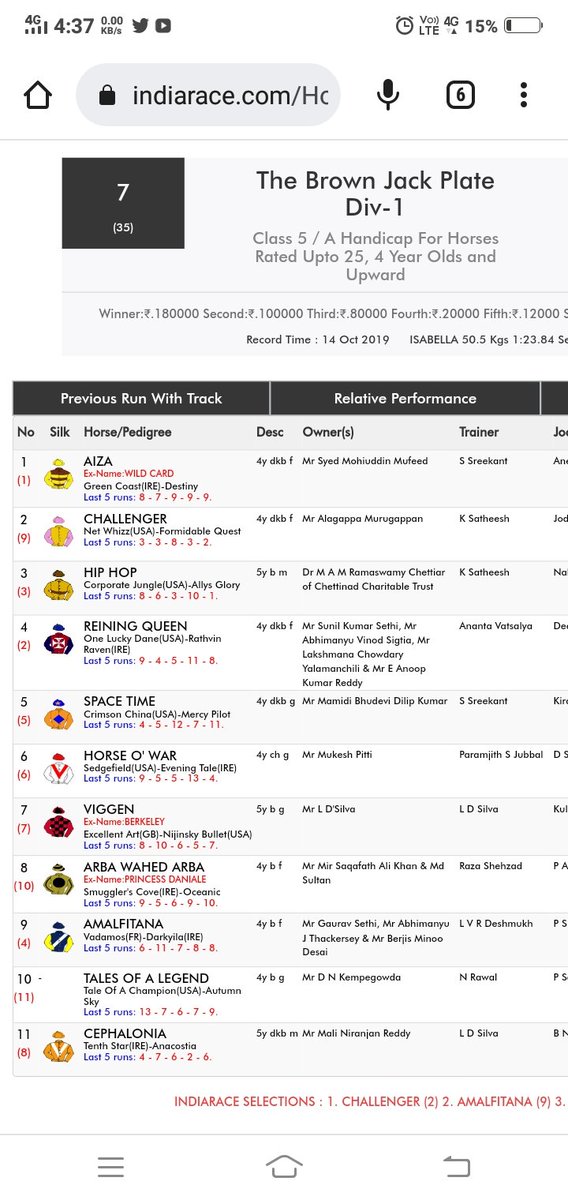568x1200 pixels.
Task: Click HIP HOP jockey silk icon
Action: (x=58, y=586)
